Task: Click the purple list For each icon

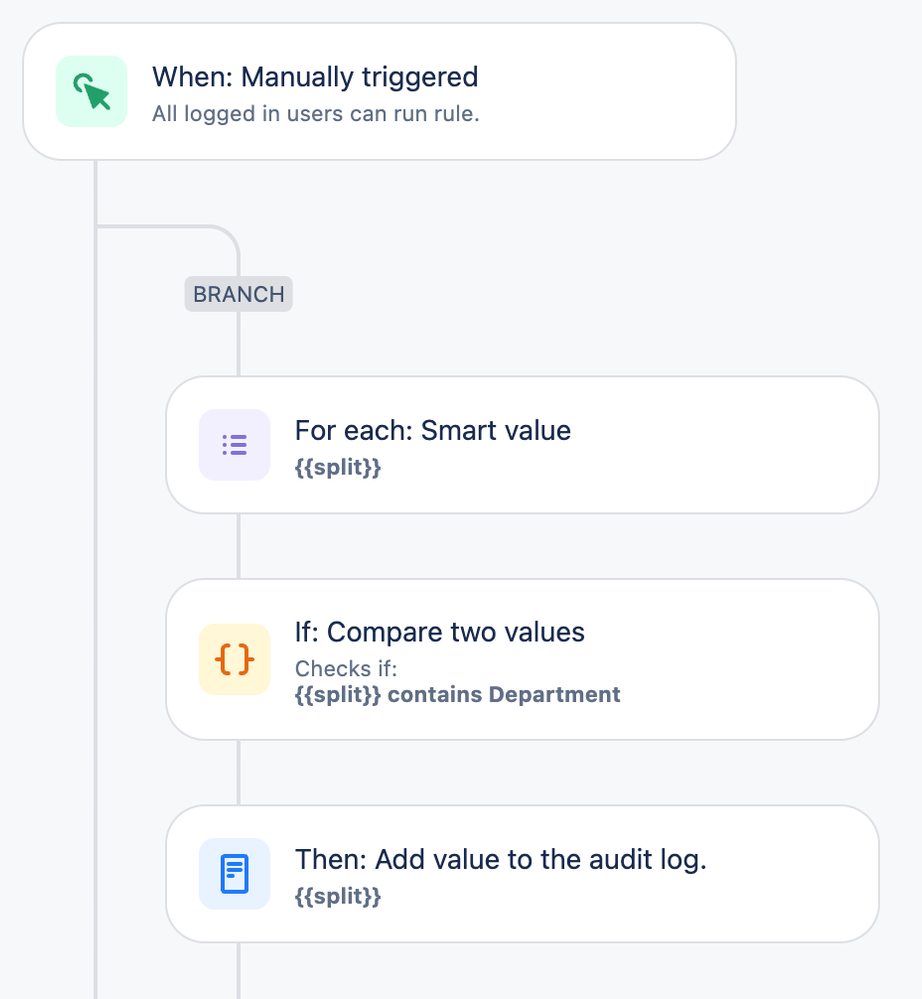Action: coord(235,445)
